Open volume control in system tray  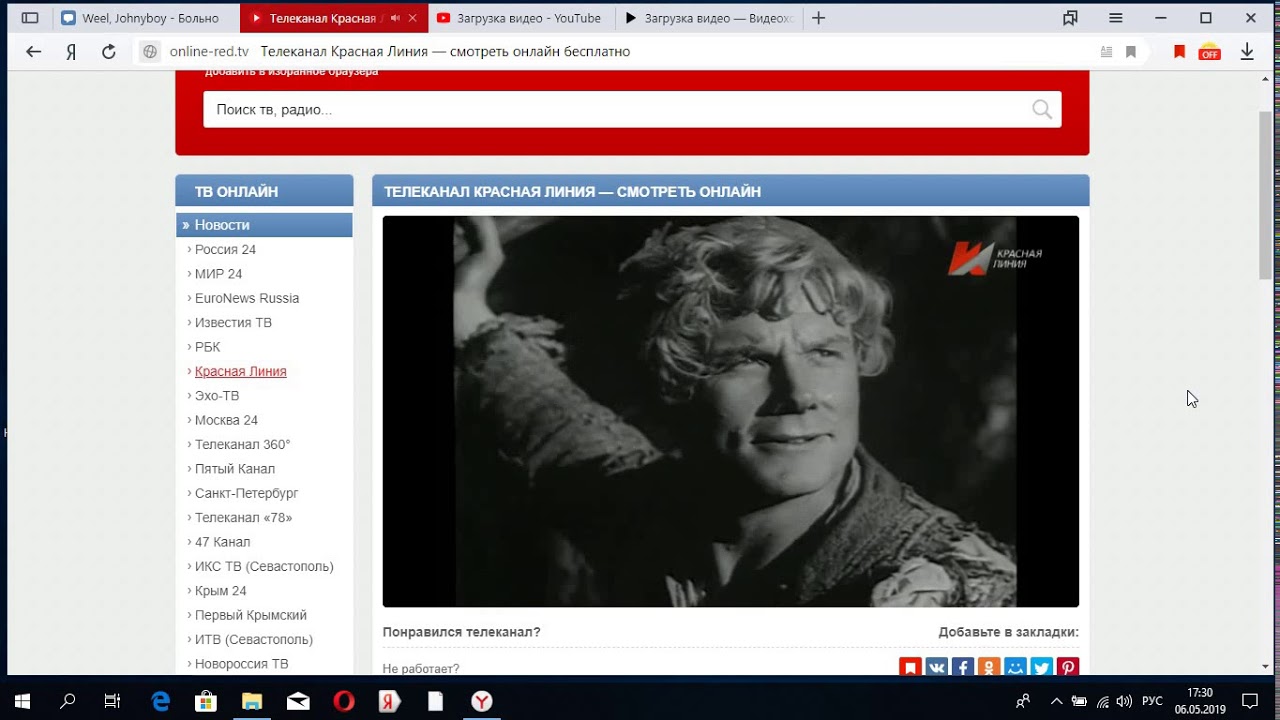click(x=1124, y=701)
